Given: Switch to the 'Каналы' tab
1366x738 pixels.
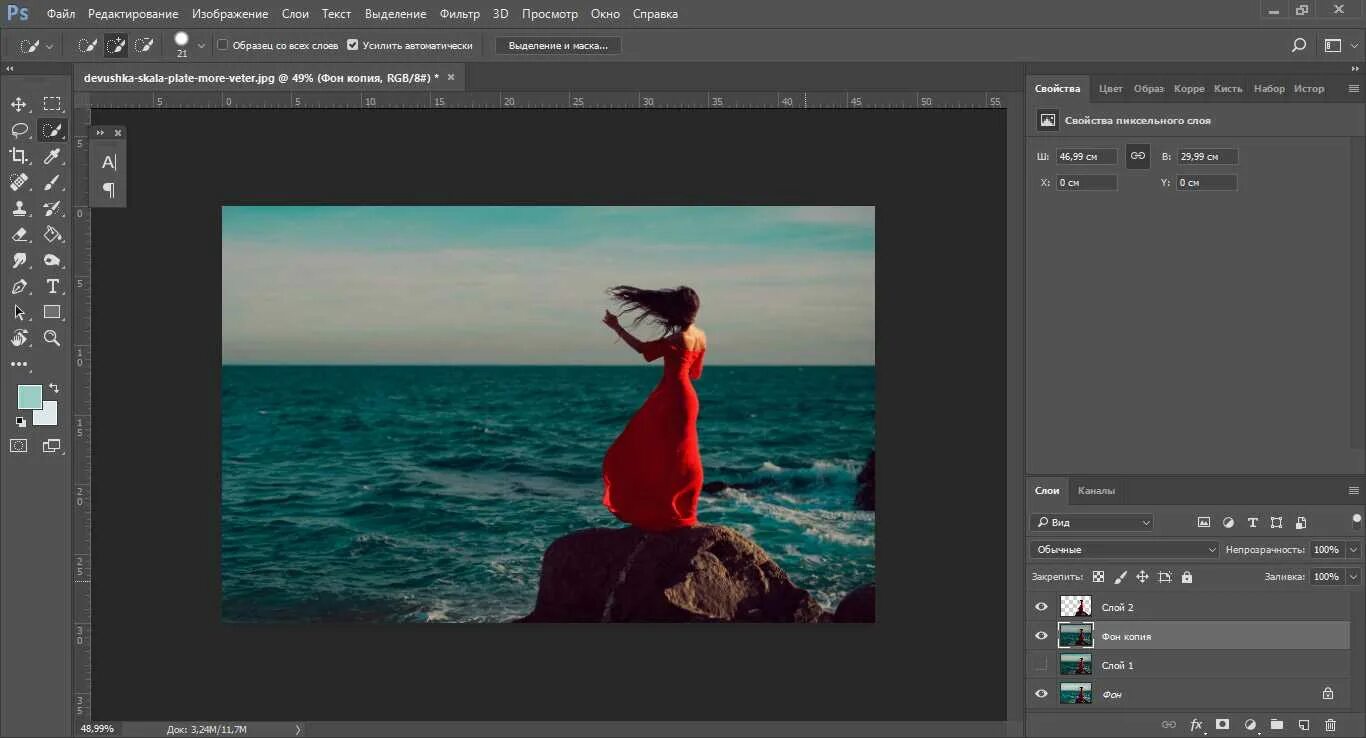Looking at the screenshot, I should click(x=1096, y=490).
